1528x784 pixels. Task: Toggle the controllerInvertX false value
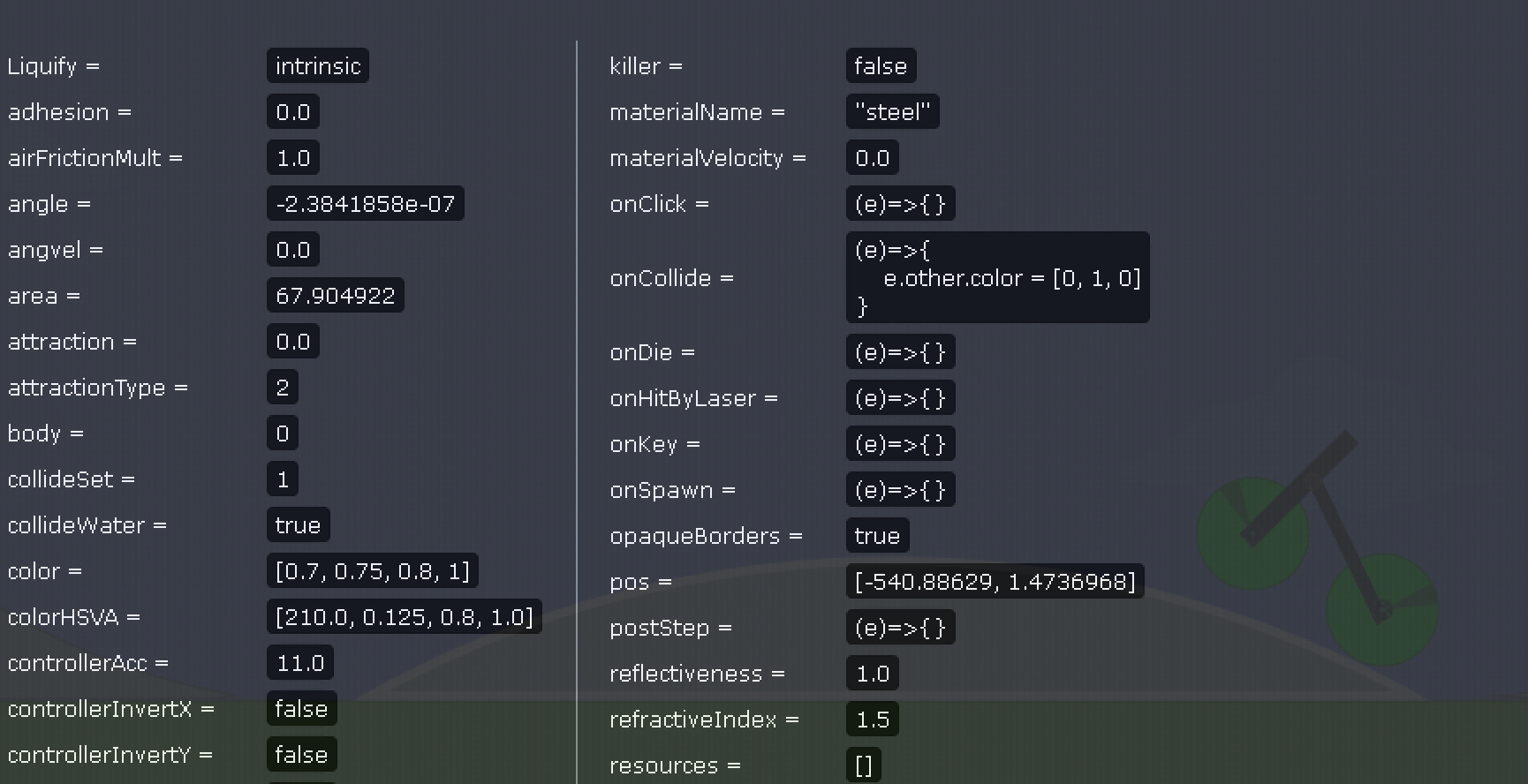(x=301, y=709)
